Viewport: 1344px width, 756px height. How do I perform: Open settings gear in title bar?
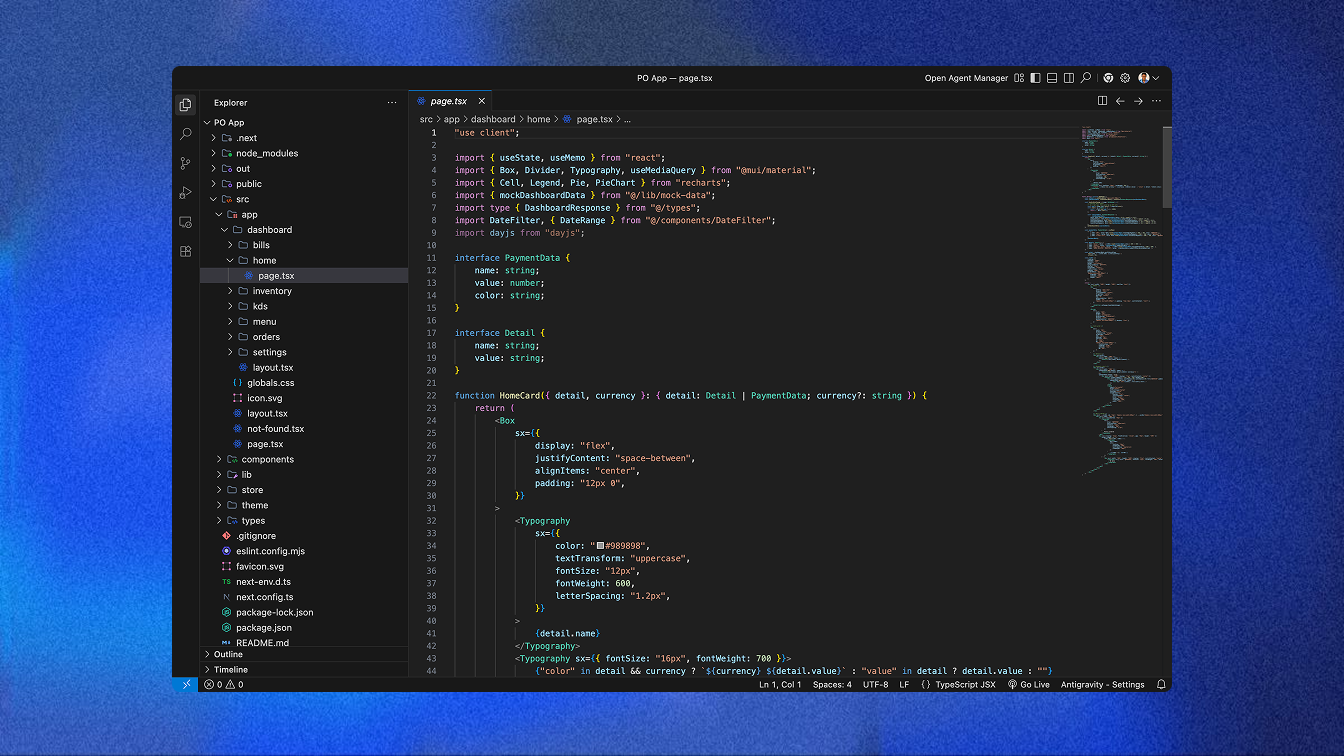[1125, 78]
